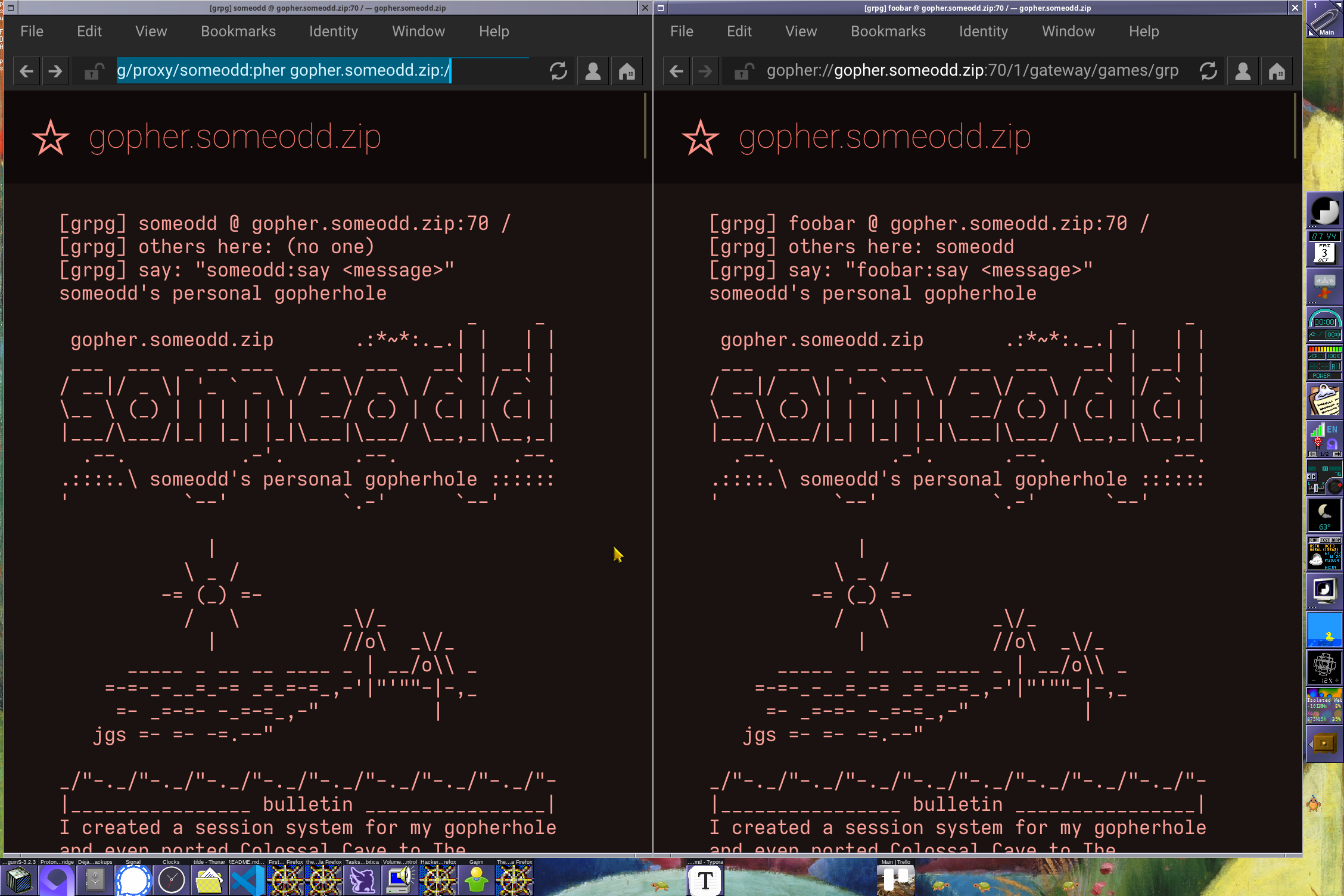Viewport: 1344px width, 896px height.
Task: Open Identity menu in right window
Action: pos(983,32)
